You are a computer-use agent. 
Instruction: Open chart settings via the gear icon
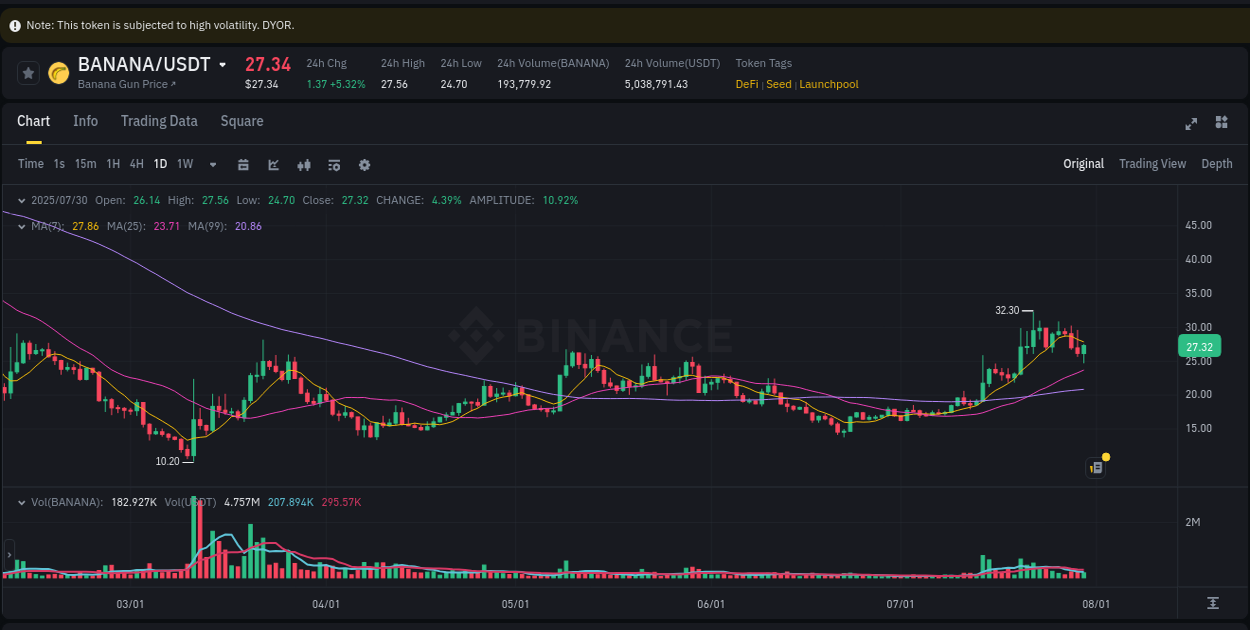click(x=363, y=164)
